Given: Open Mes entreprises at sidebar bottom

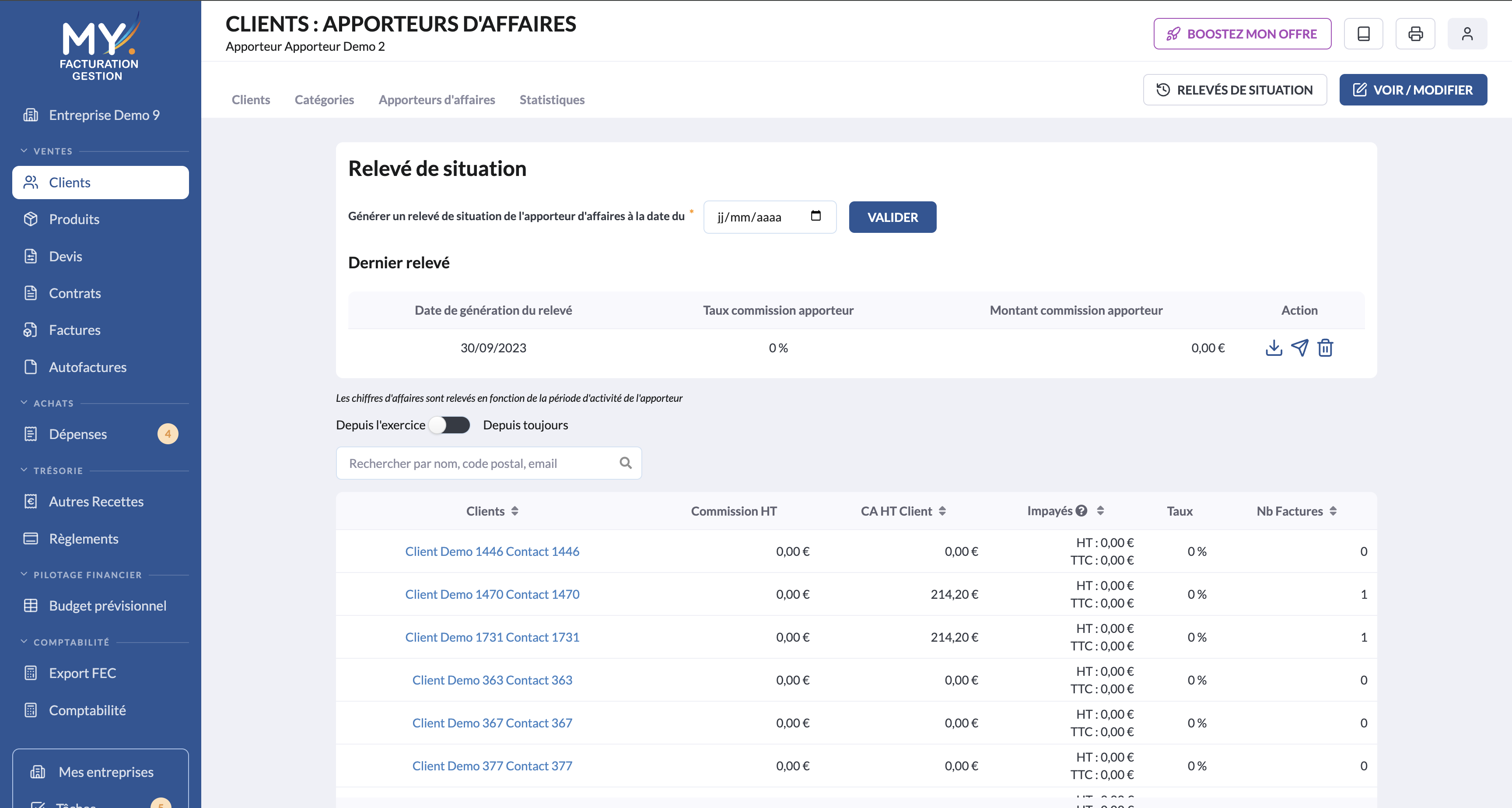Looking at the screenshot, I should 100,772.
